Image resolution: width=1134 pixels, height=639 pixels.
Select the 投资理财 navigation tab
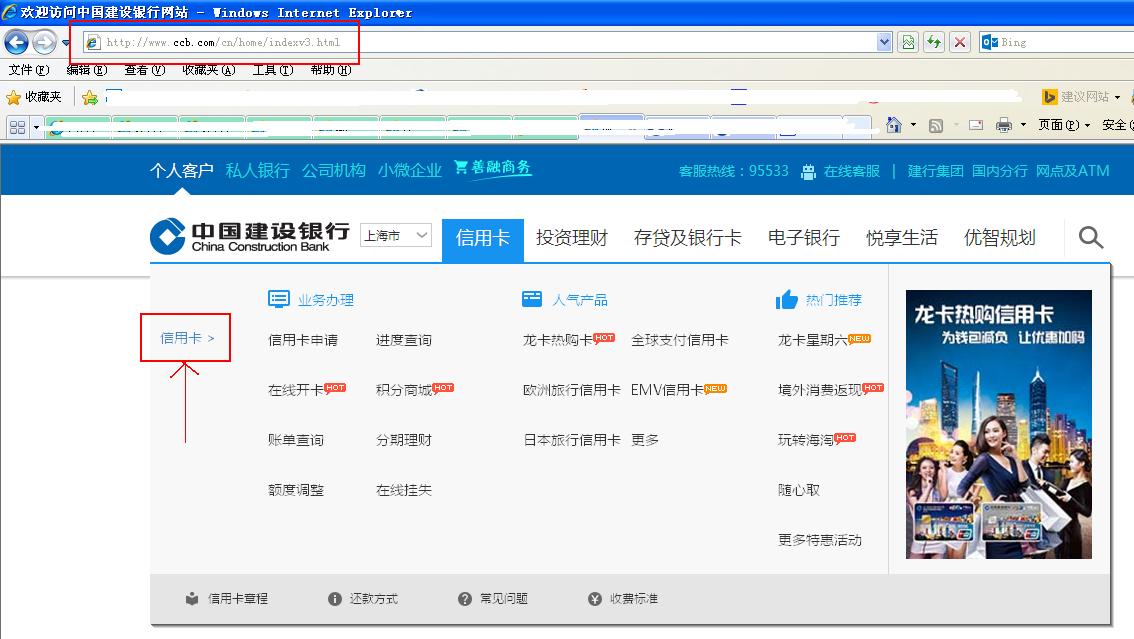coord(571,238)
